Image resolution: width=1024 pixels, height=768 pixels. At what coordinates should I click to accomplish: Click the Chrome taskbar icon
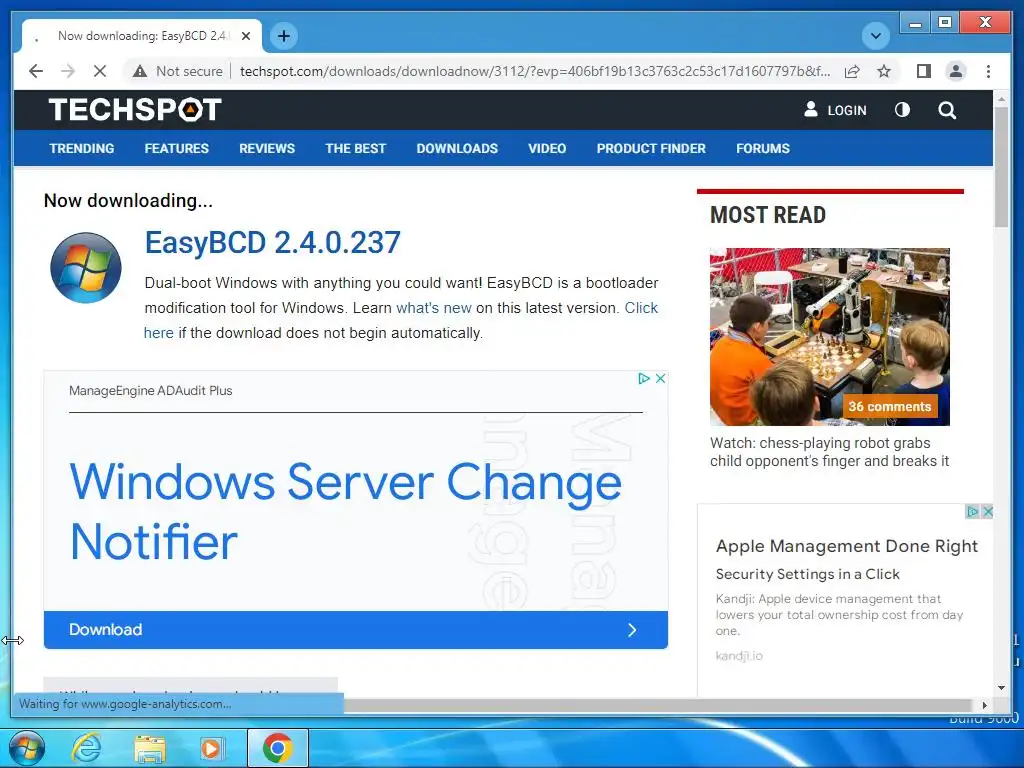click(x=278, y=748)
